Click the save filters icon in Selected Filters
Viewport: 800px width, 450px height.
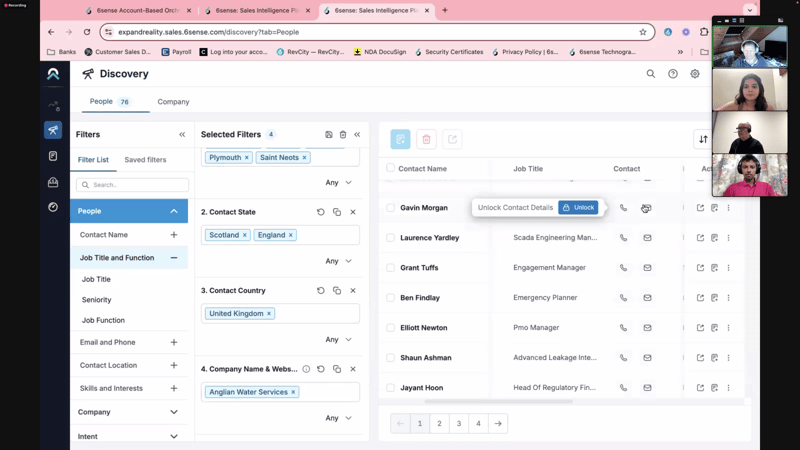coord(329,135)
